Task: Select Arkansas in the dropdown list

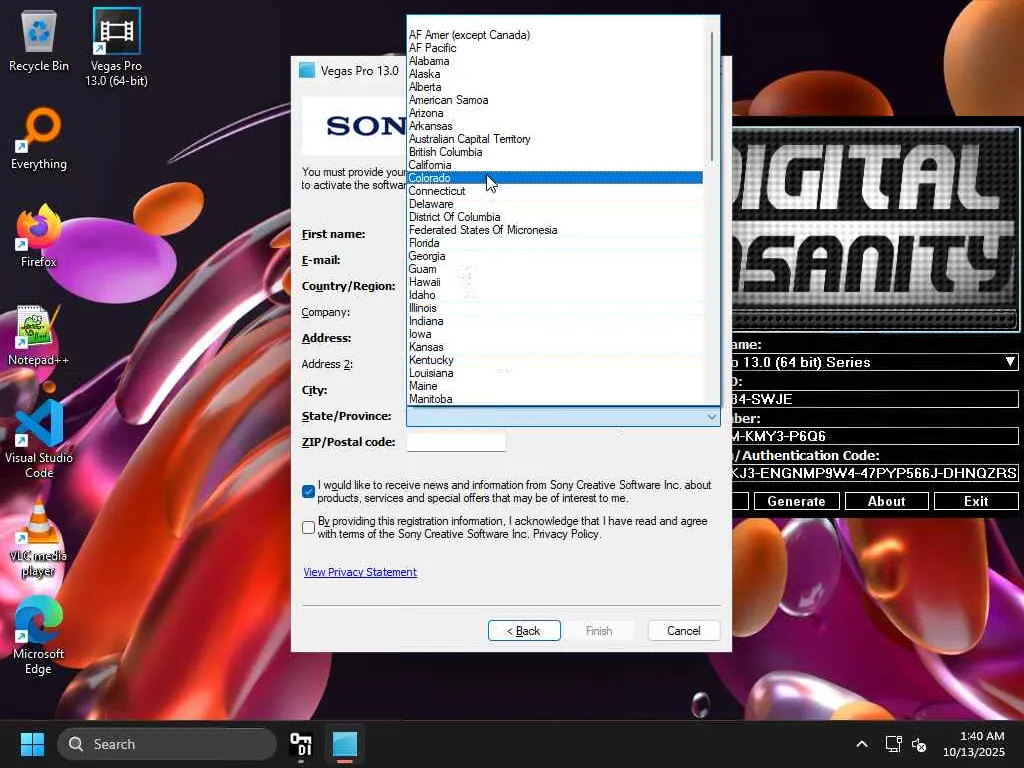Action: (x=554, y=126)
